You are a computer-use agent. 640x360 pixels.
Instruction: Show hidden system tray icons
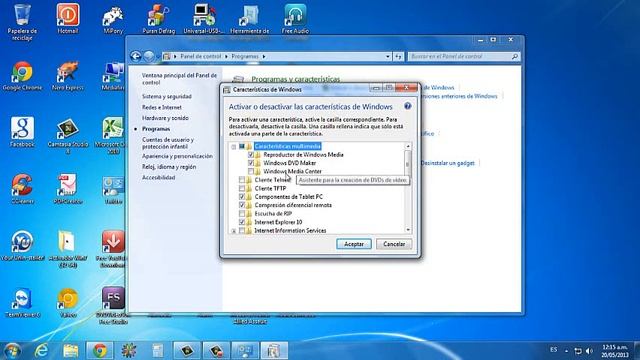tap(566, 351)
